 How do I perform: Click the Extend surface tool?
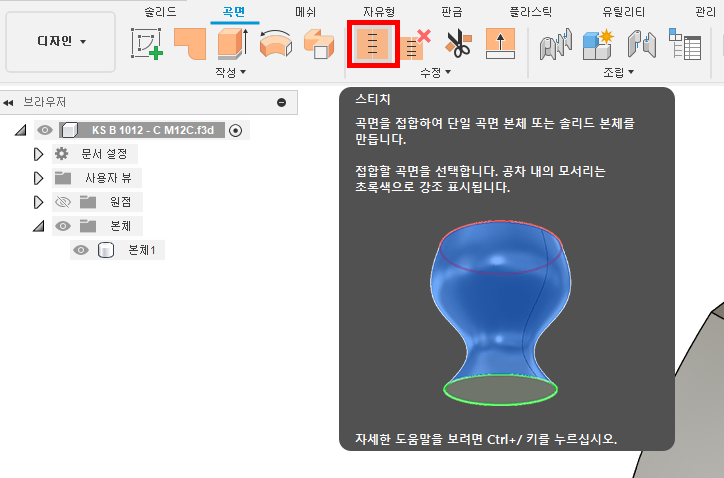click(500, 44)
